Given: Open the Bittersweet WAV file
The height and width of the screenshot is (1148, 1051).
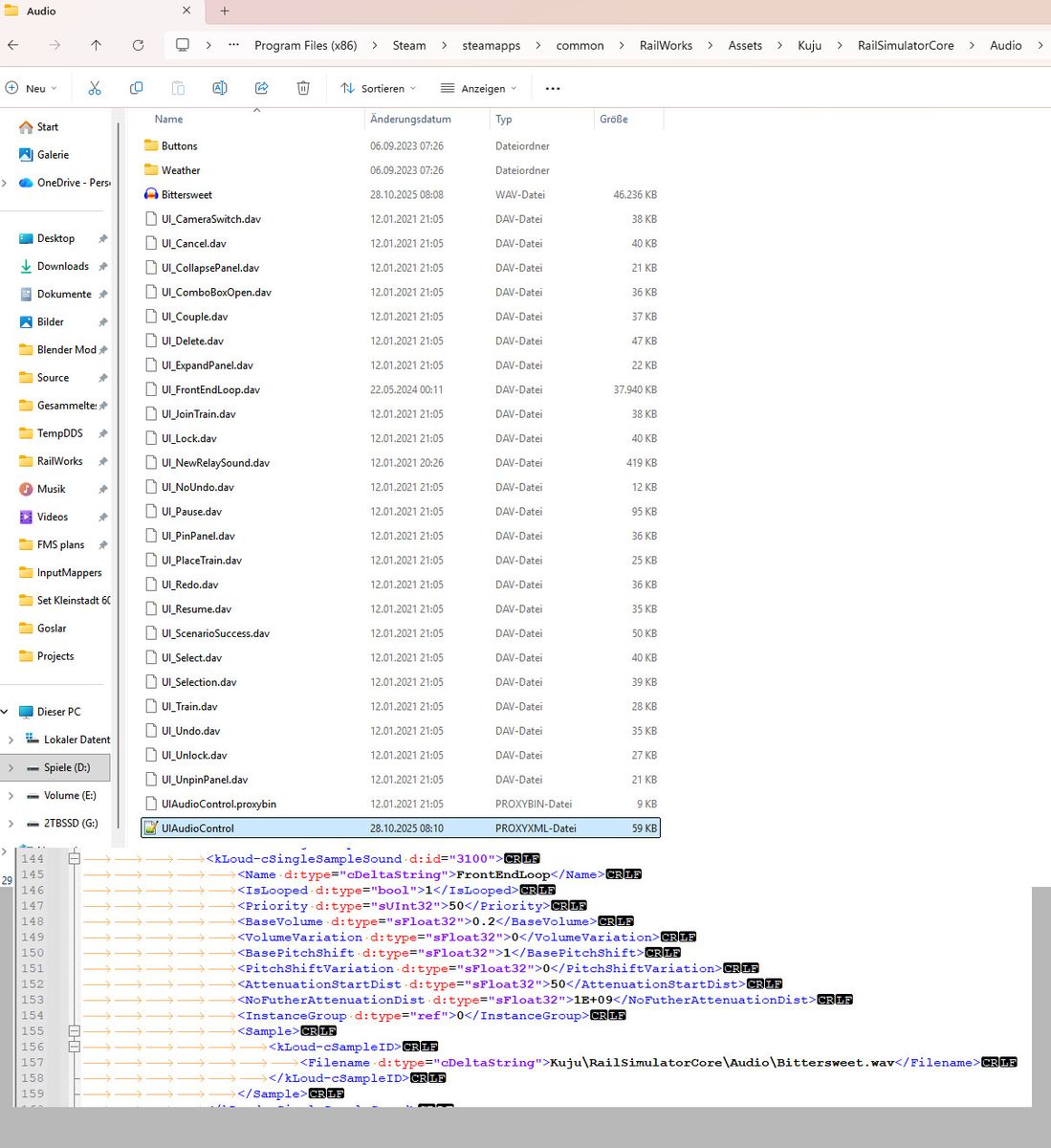Looking at the screenshot, I should tap(186, 194).
